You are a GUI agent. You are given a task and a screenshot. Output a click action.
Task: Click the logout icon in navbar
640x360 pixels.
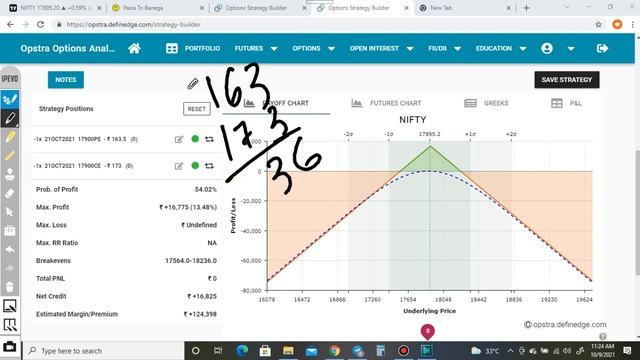click(602, 49)
